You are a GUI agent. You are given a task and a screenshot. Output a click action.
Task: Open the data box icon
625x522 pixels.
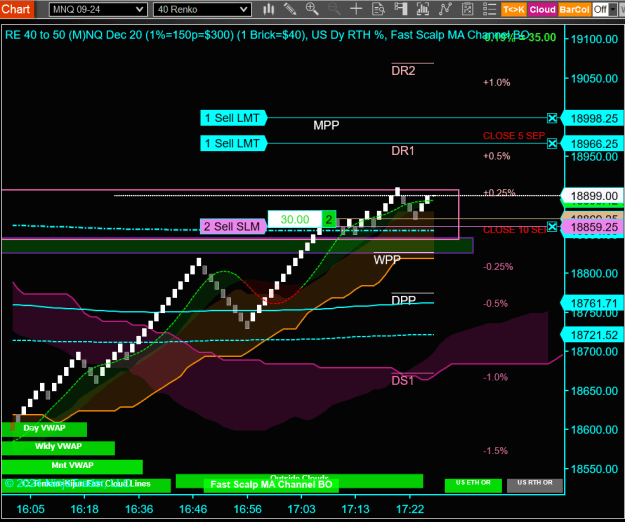pyautogui.click(x=378, y=9)
